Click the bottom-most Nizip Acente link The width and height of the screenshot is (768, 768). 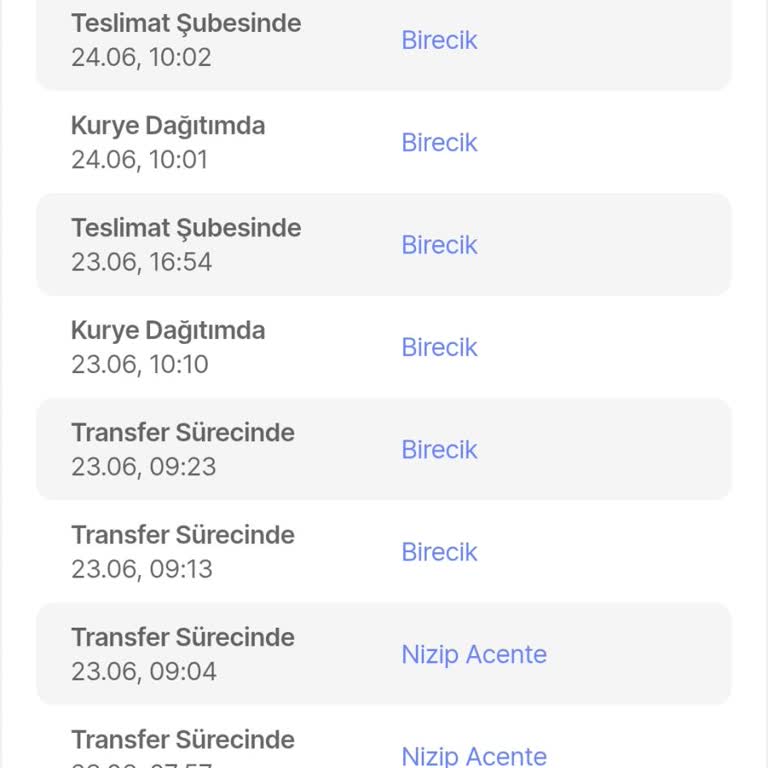[474, 756]
